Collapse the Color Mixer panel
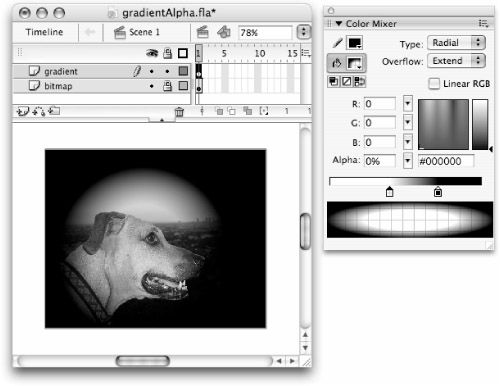This screenshot has width=500, height=386. click(x=339, y=24)
